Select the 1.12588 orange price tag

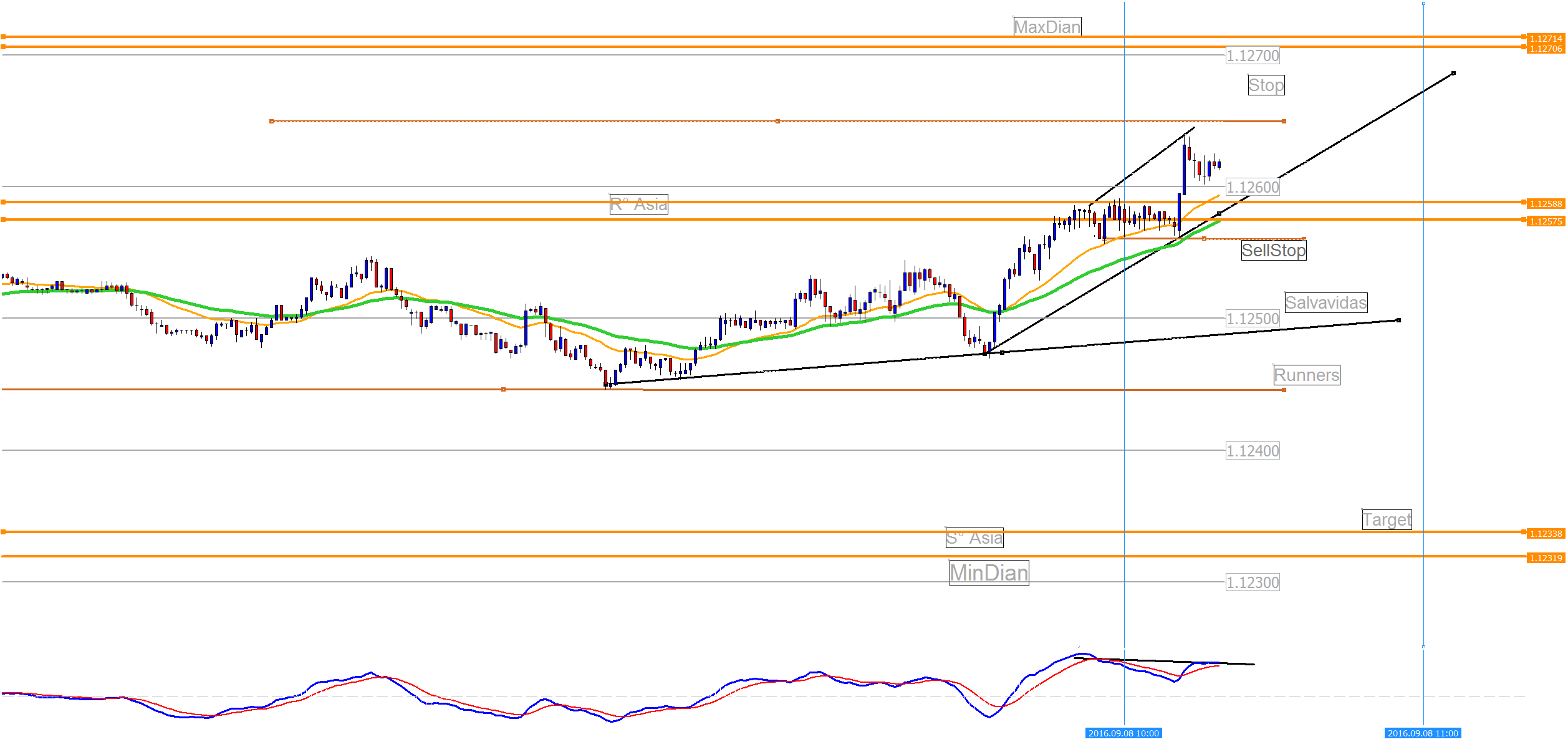(x=1546, y=204)
